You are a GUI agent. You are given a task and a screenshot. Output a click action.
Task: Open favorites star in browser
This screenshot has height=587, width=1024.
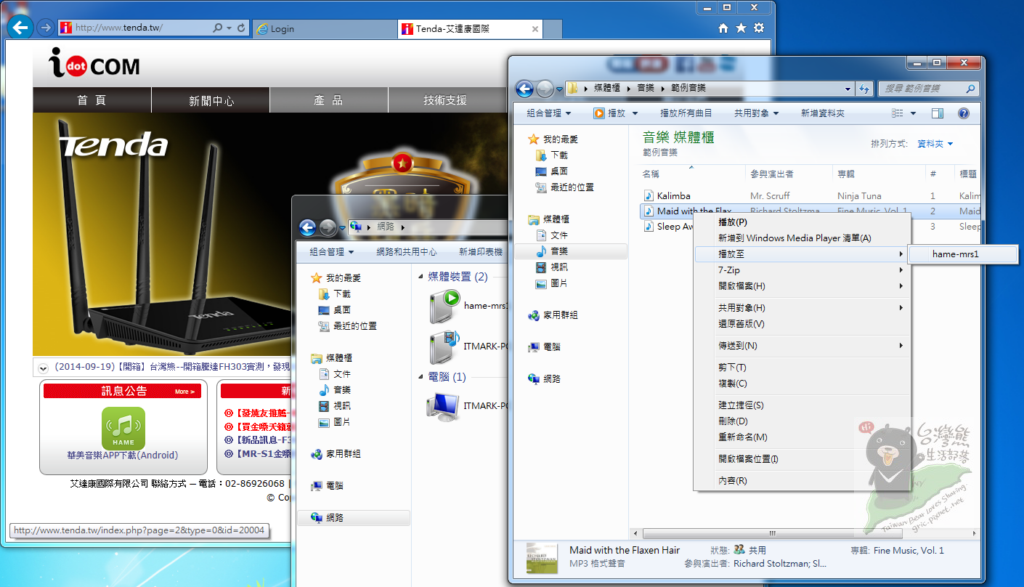[x=741, y=28]
